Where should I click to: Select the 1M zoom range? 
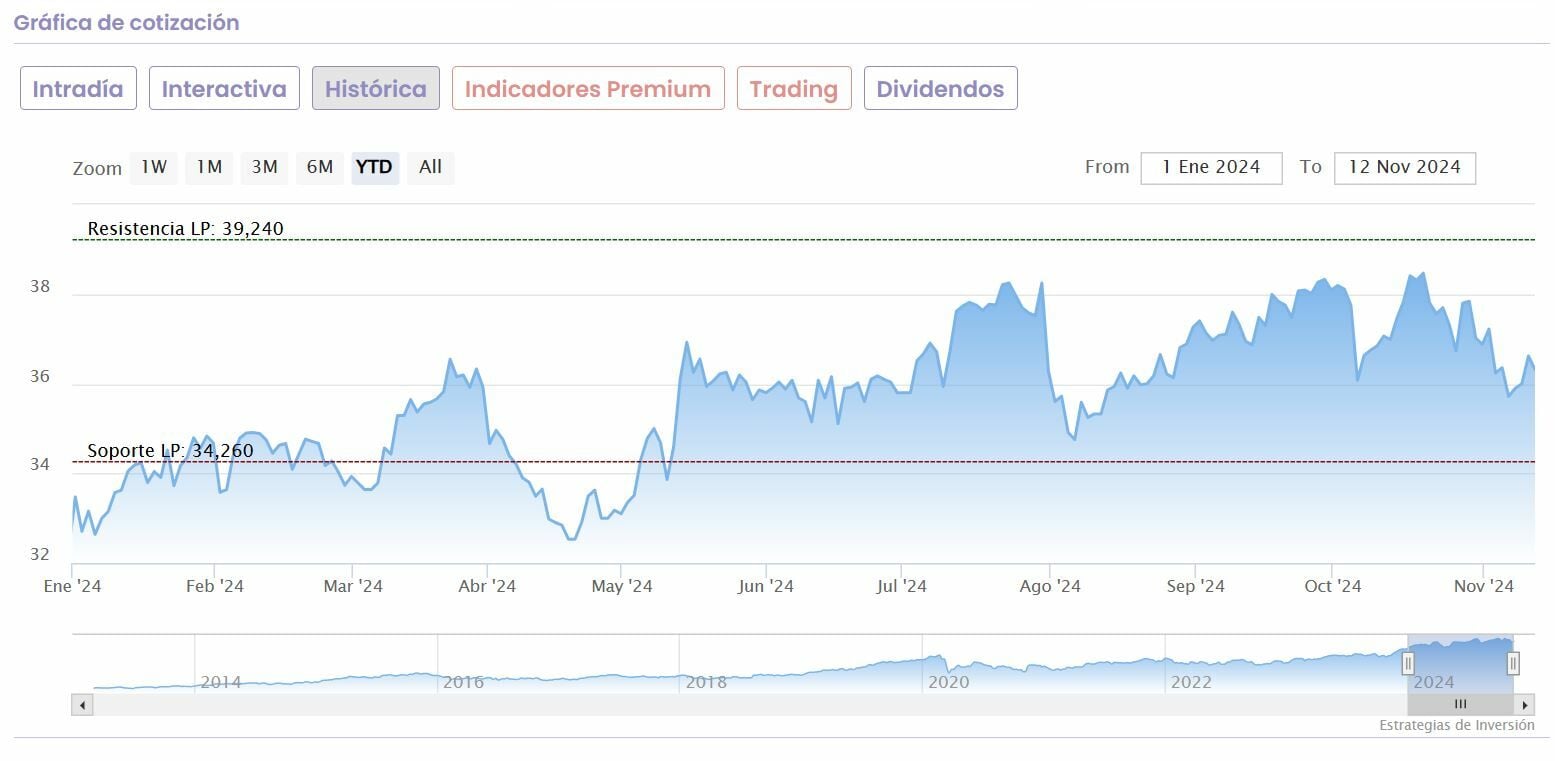coord(209,168)
